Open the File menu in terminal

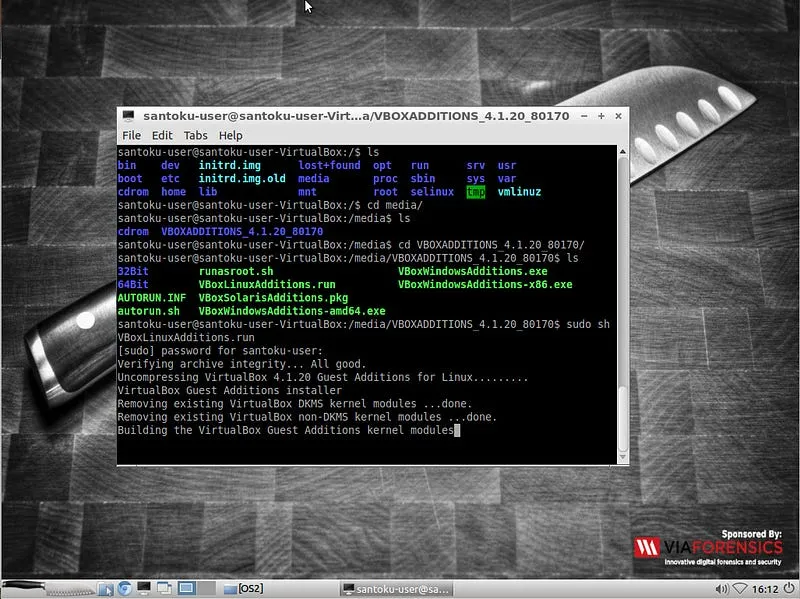[x=131, y=135]
